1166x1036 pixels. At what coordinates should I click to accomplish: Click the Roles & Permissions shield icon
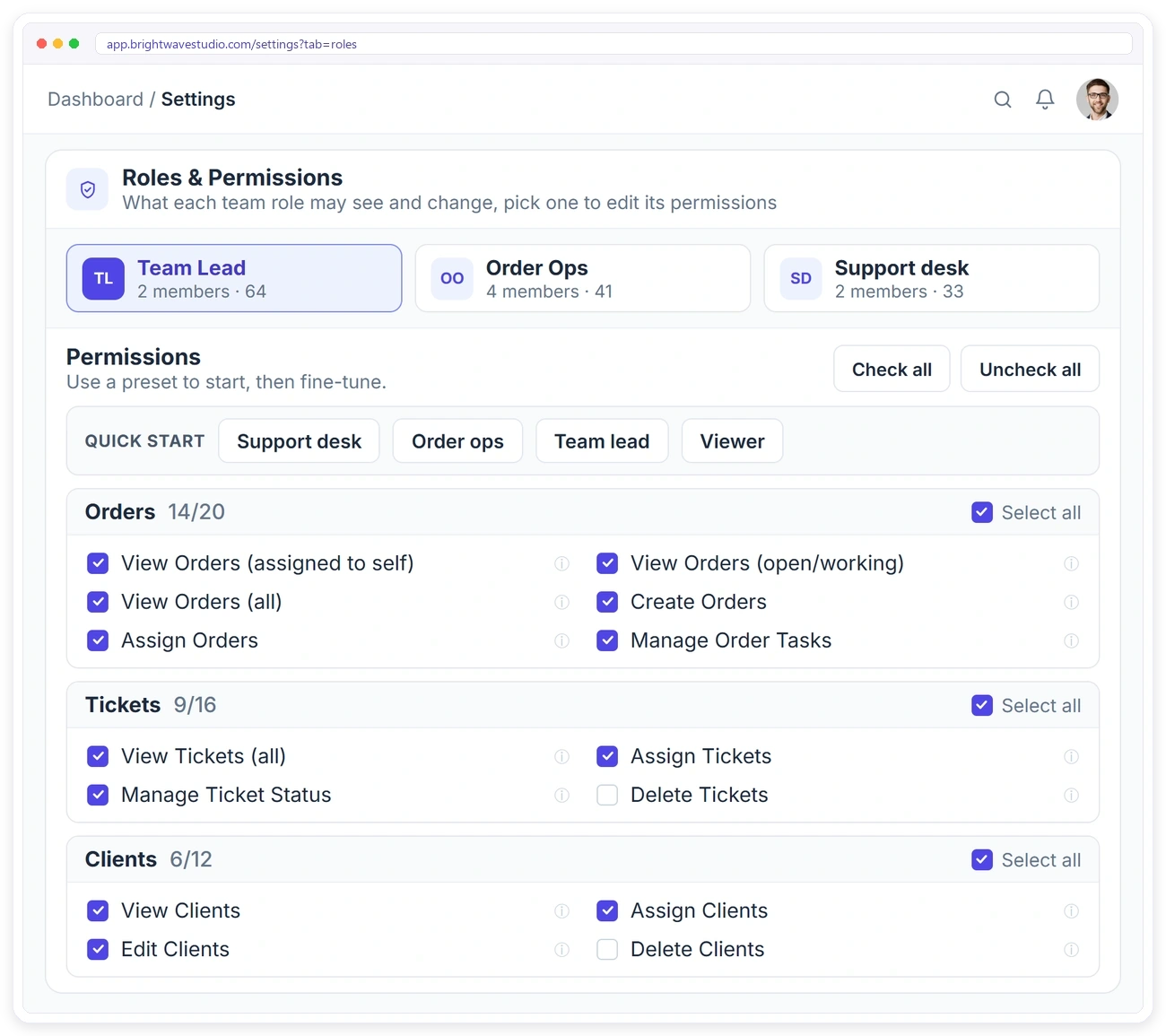pos(88,189)
